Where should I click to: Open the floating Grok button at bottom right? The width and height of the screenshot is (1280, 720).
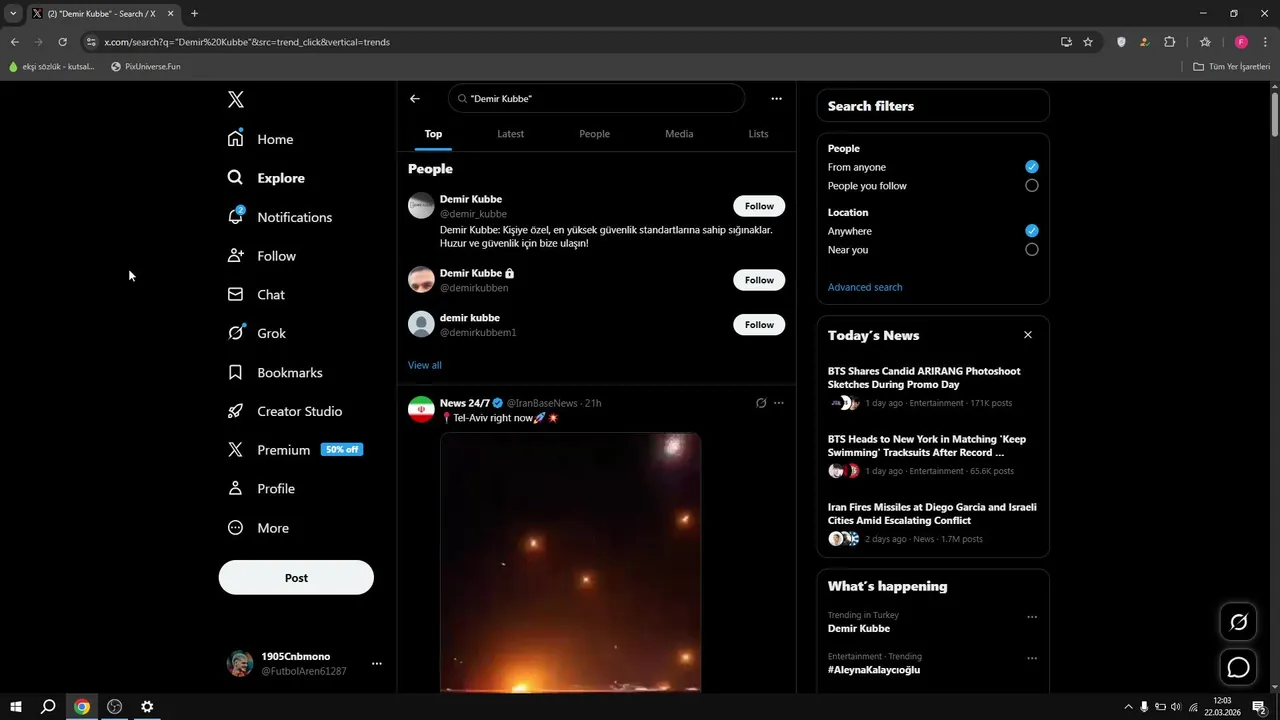(1238, 622)
